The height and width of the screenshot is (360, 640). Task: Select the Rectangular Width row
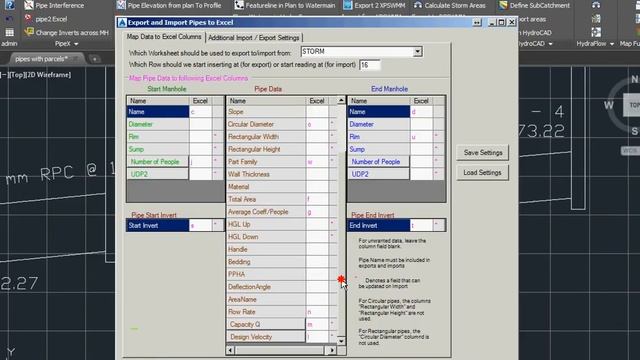point(266,137)
